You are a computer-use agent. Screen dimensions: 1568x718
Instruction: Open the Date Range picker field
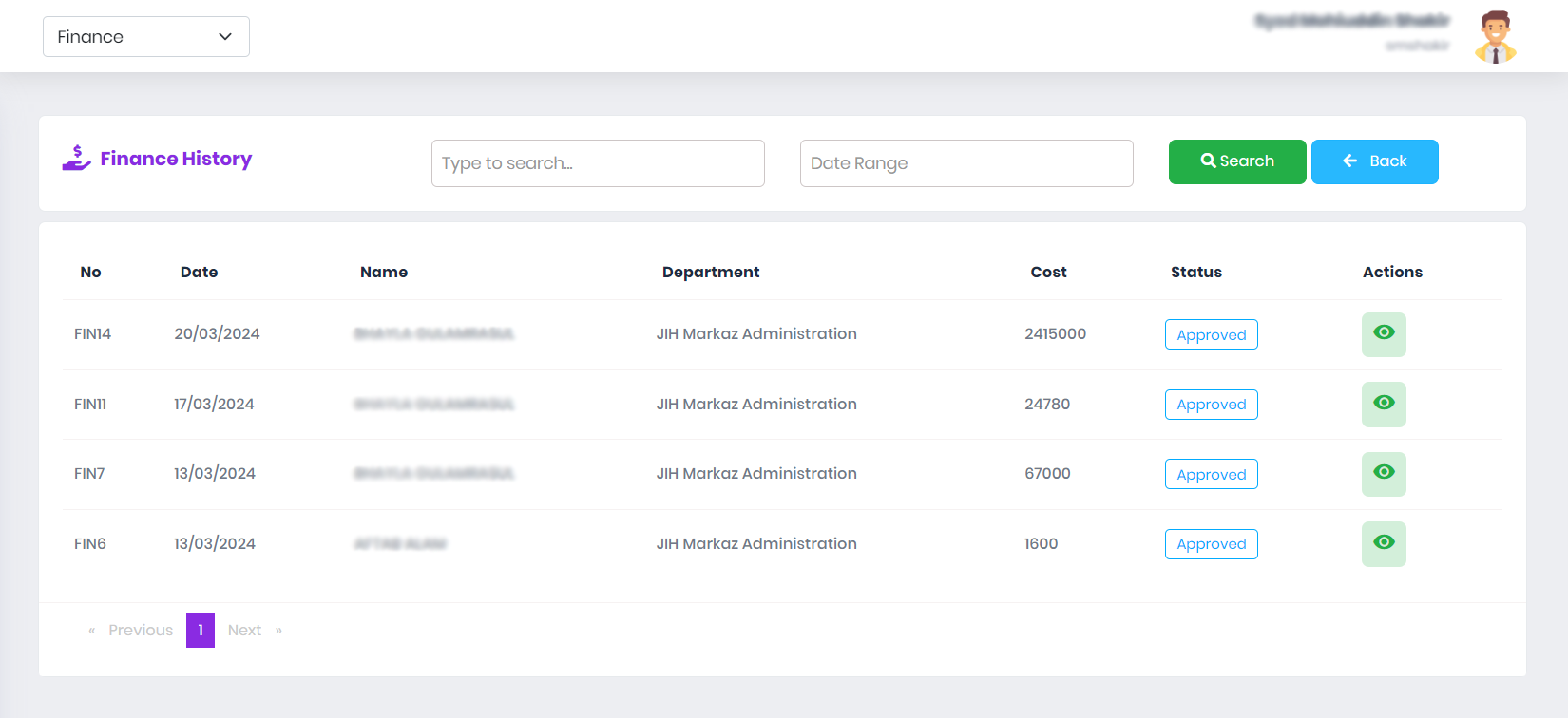click(x=966, y=163)
